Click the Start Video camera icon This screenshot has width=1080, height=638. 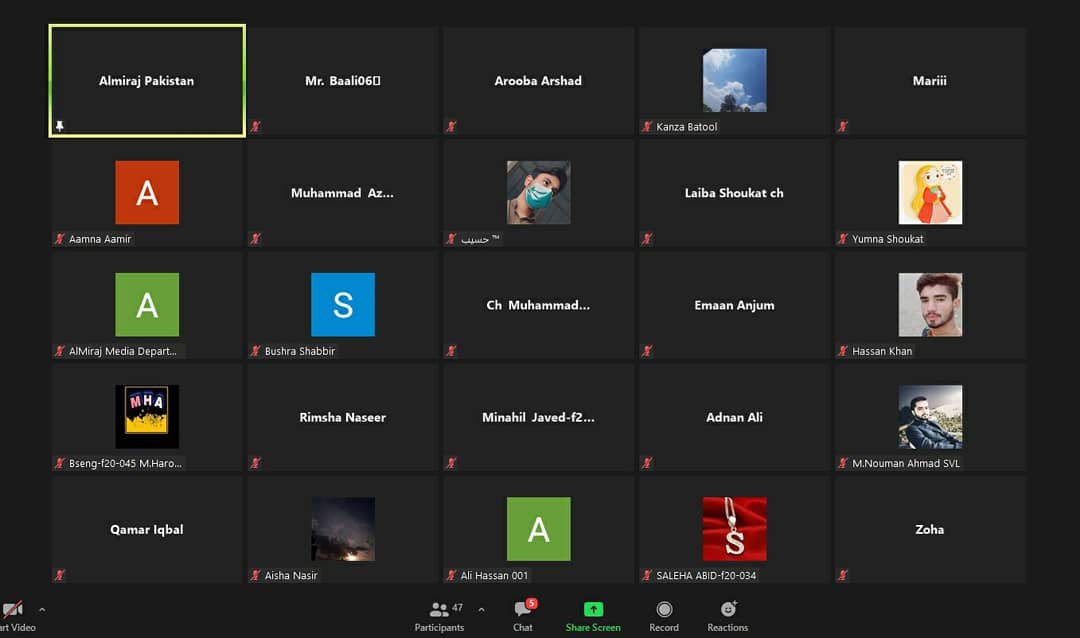pos(12,610)
